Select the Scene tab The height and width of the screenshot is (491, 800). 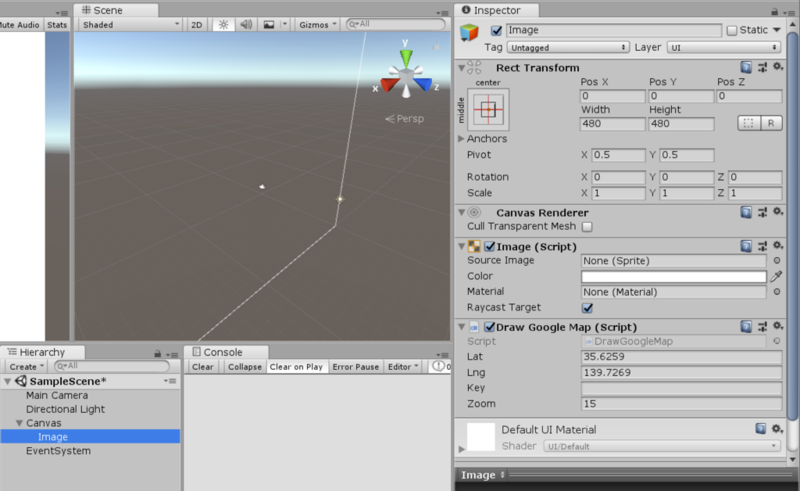tap(116, 10)
